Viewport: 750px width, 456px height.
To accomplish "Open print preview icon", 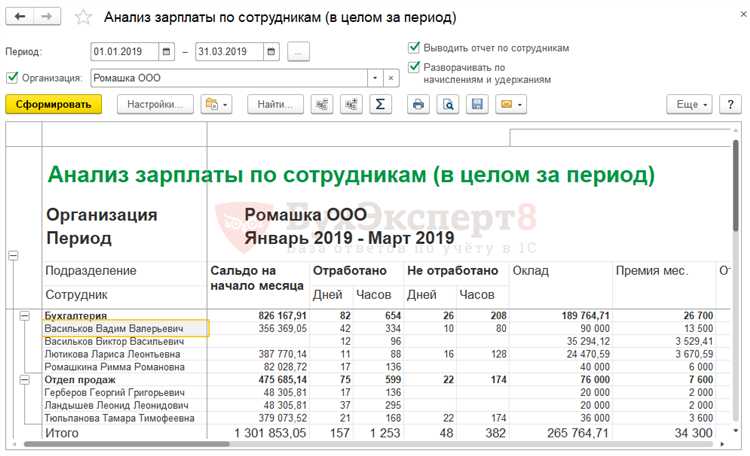I will 448,104.
